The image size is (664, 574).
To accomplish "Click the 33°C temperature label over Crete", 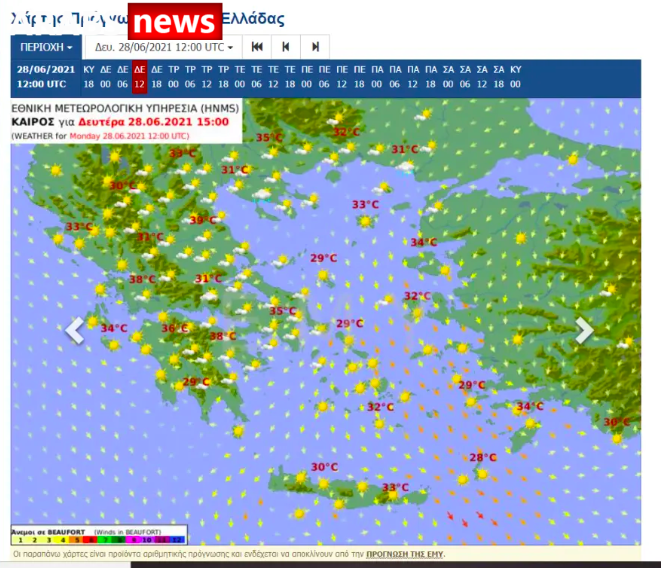I will click(395, 488).
